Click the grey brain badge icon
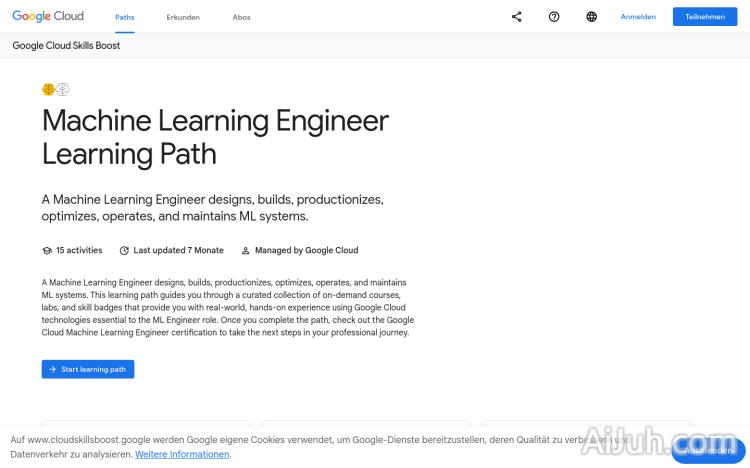Screen dimensions: 750x468 pyautogui.click(x=63, y=89)
